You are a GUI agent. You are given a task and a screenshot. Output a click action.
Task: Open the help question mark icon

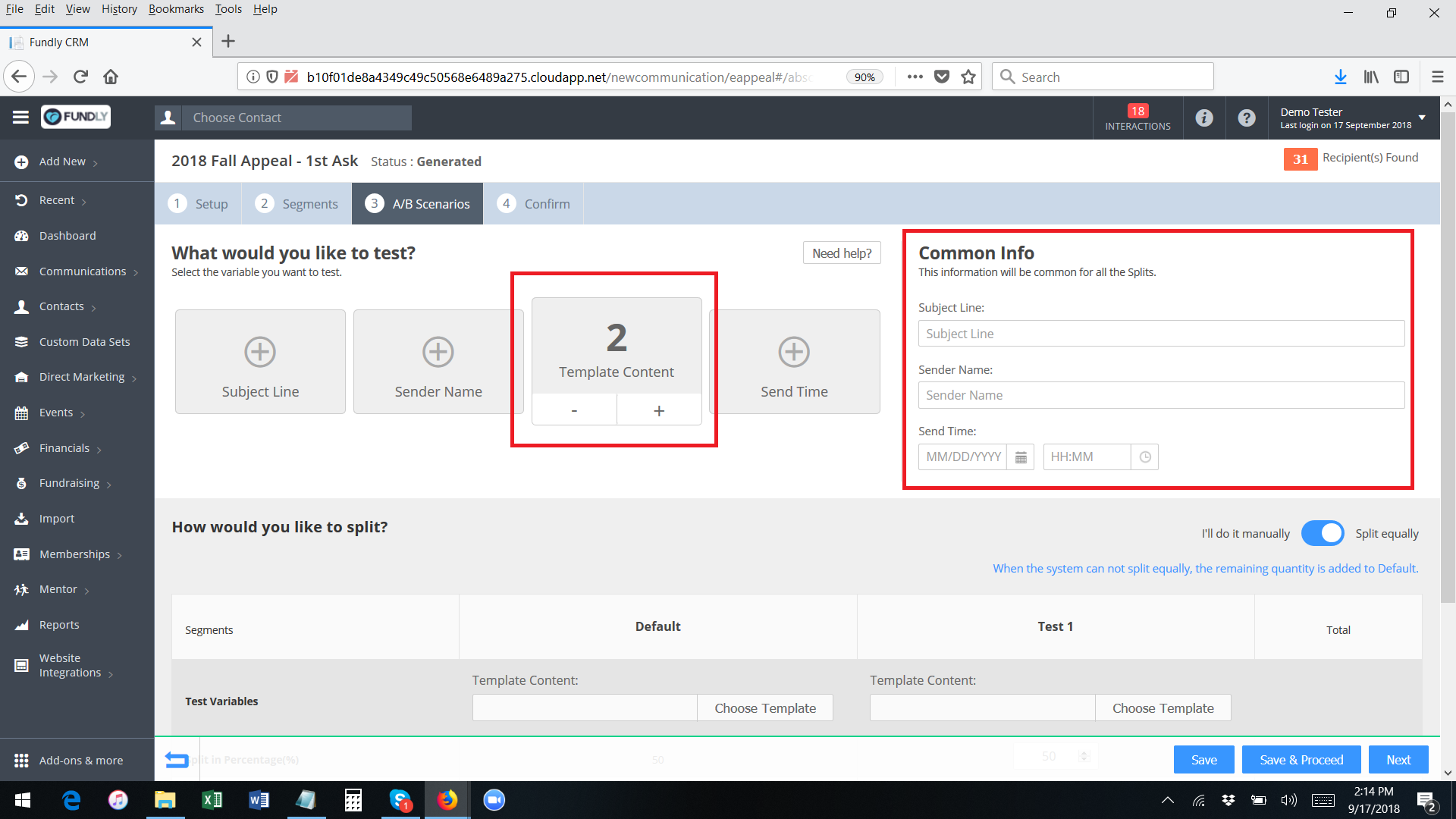[x=1247, y=118]
